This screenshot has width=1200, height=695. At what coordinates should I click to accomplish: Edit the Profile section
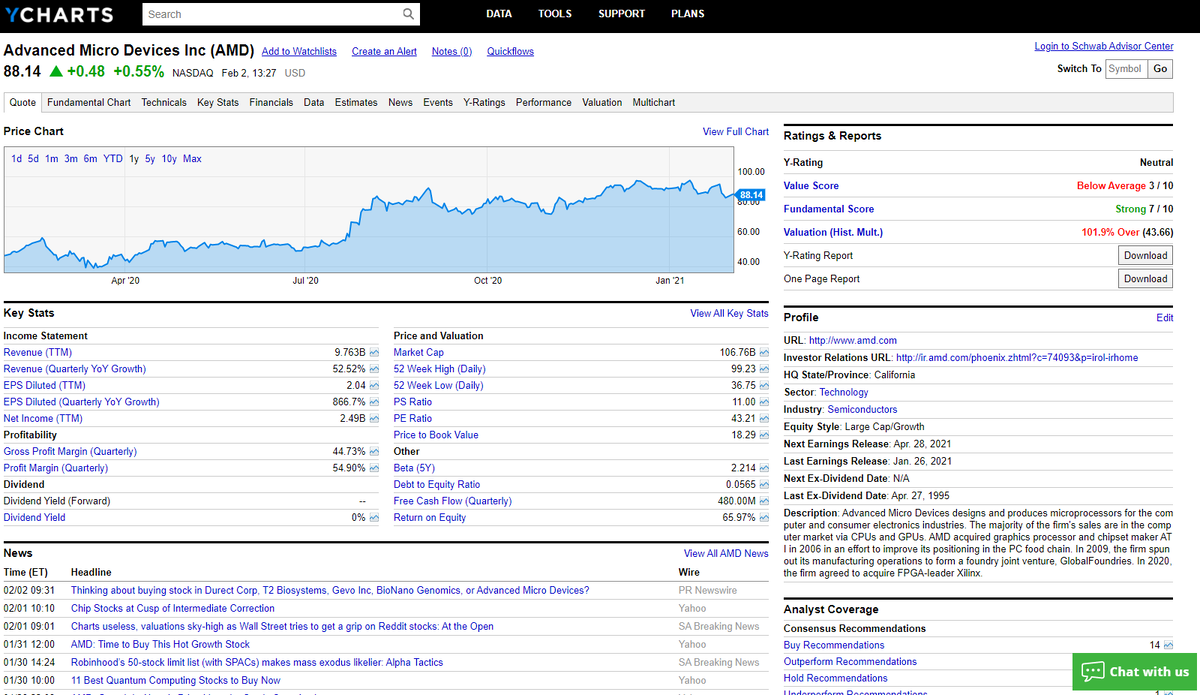(1165, 318)
